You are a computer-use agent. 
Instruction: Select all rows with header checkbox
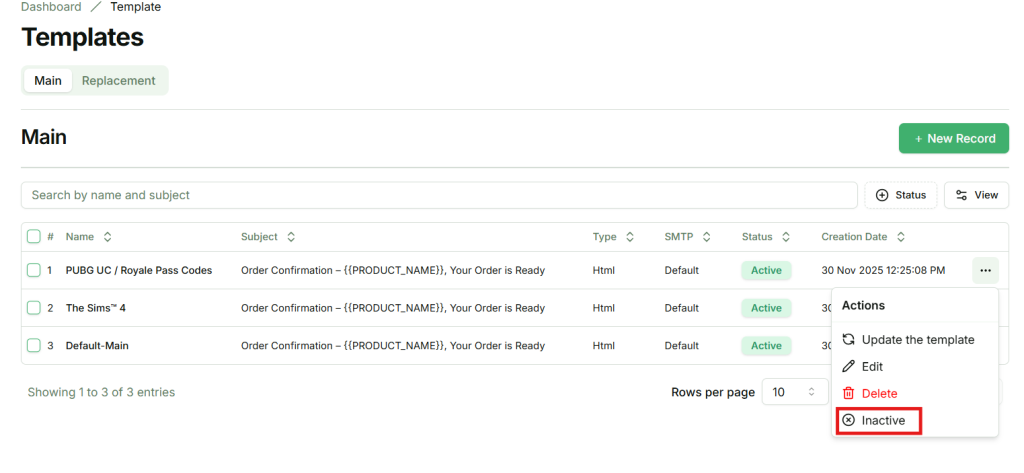34,237
